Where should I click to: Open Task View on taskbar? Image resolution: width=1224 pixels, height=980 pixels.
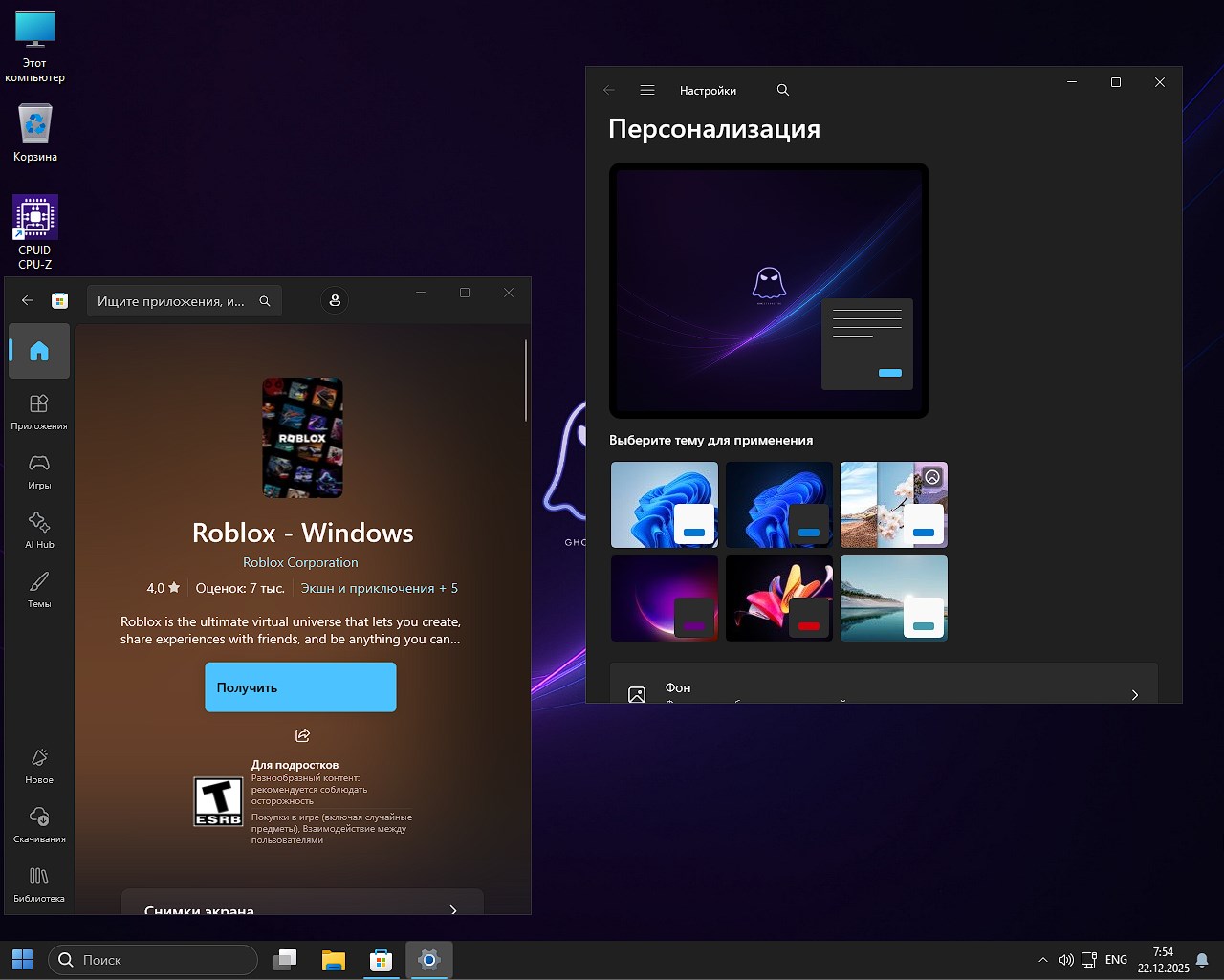coord(285,960)
